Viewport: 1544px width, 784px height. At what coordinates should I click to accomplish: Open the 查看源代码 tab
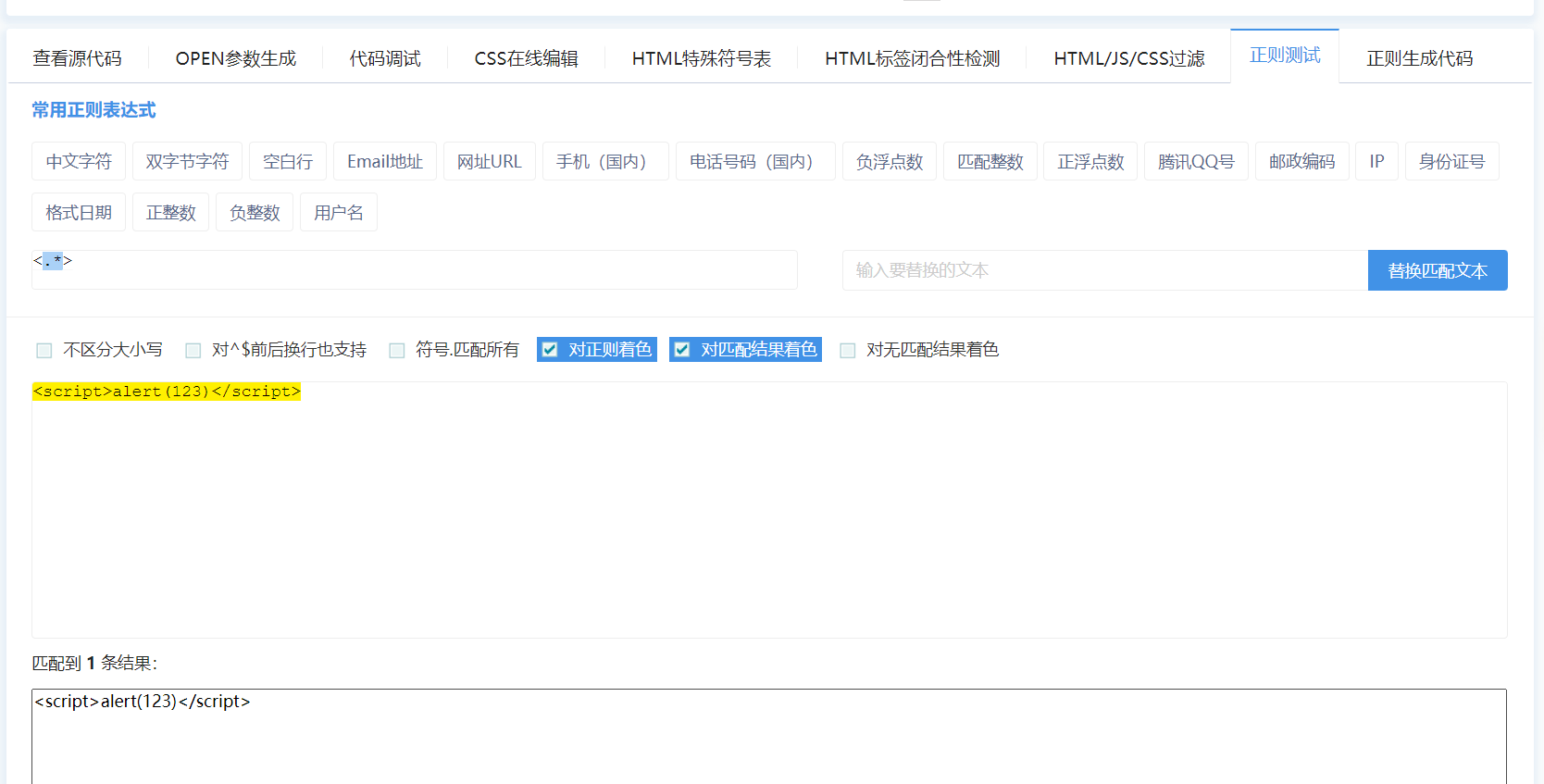click(x=78, y=58)
